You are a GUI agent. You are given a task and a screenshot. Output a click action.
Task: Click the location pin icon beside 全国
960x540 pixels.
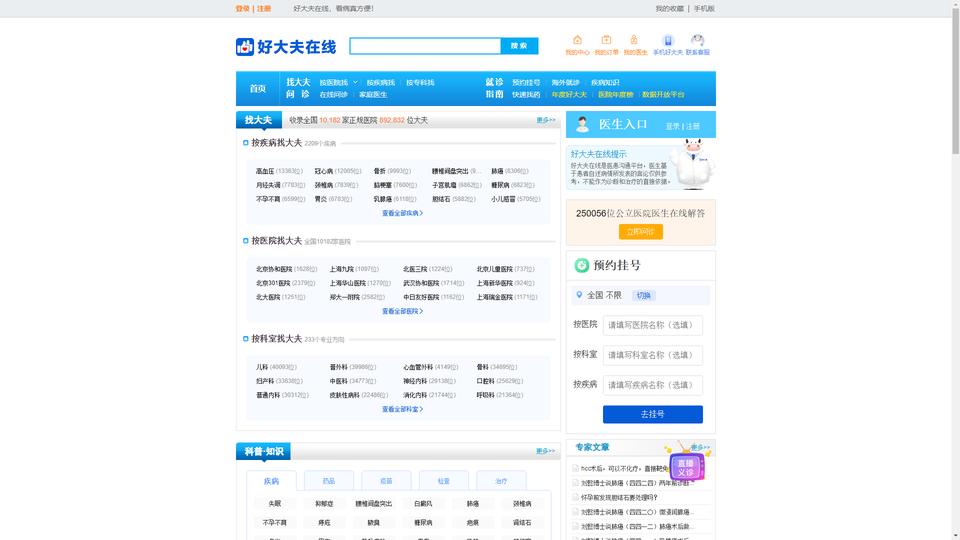click(x=579, y=295)
